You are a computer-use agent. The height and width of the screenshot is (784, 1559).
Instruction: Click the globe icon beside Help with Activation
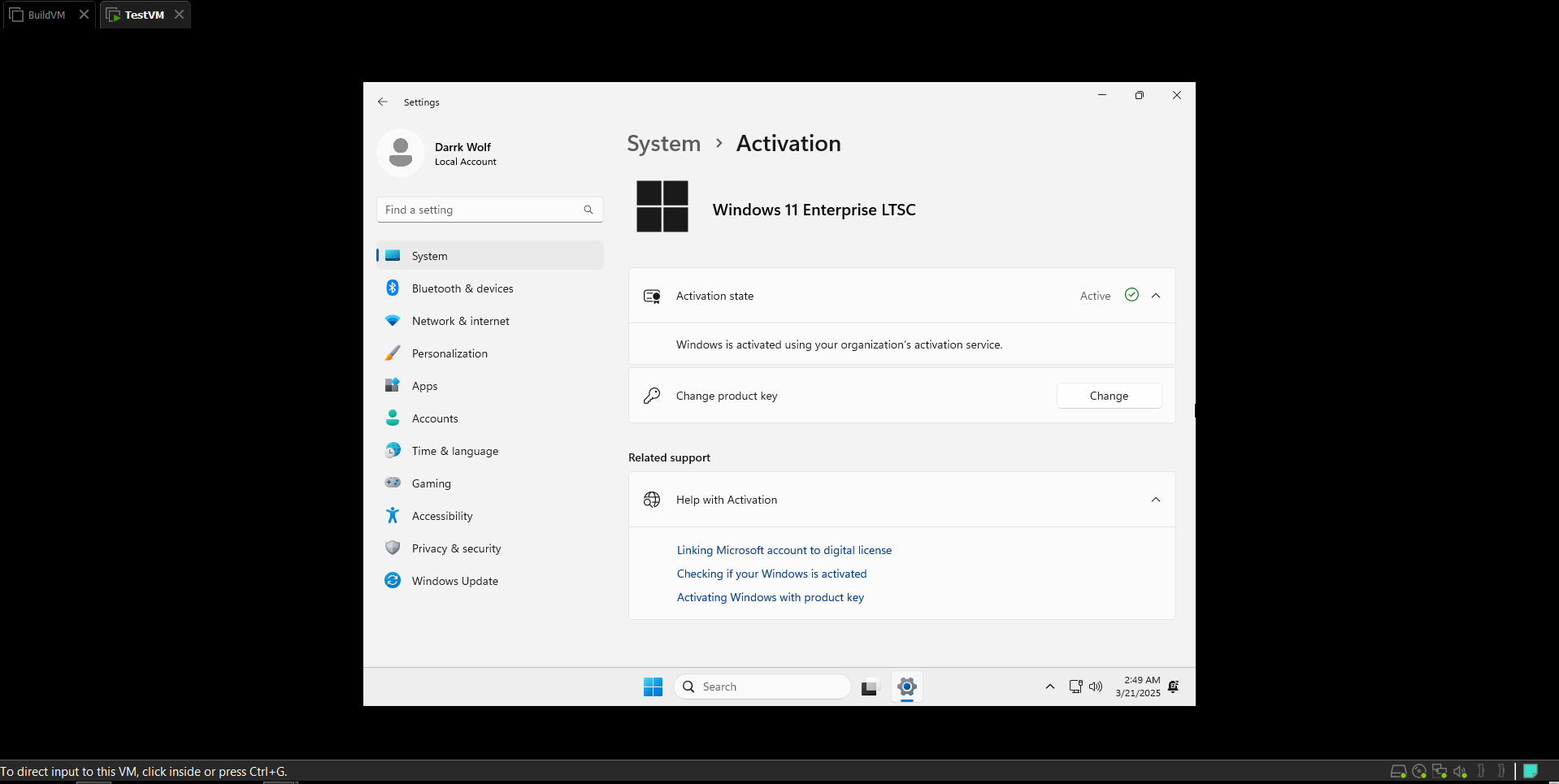click(x=652, y=500)
